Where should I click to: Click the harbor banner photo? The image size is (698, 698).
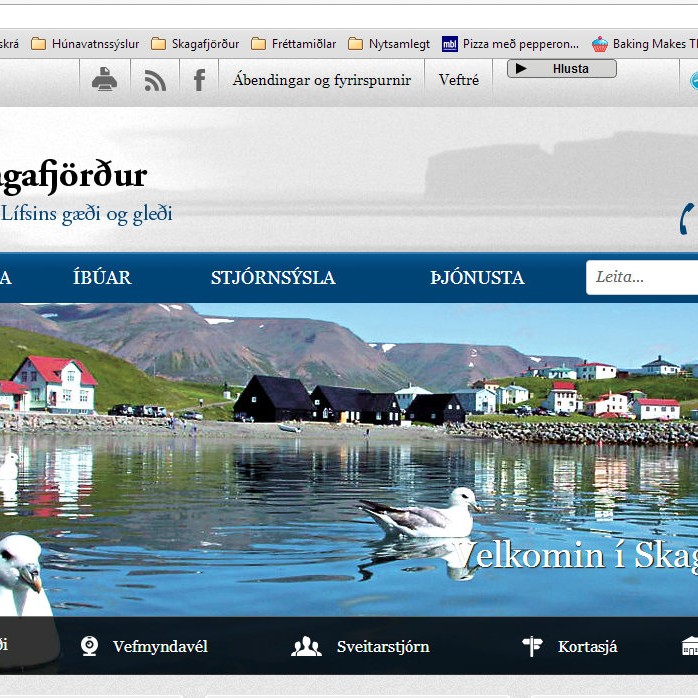349,460
